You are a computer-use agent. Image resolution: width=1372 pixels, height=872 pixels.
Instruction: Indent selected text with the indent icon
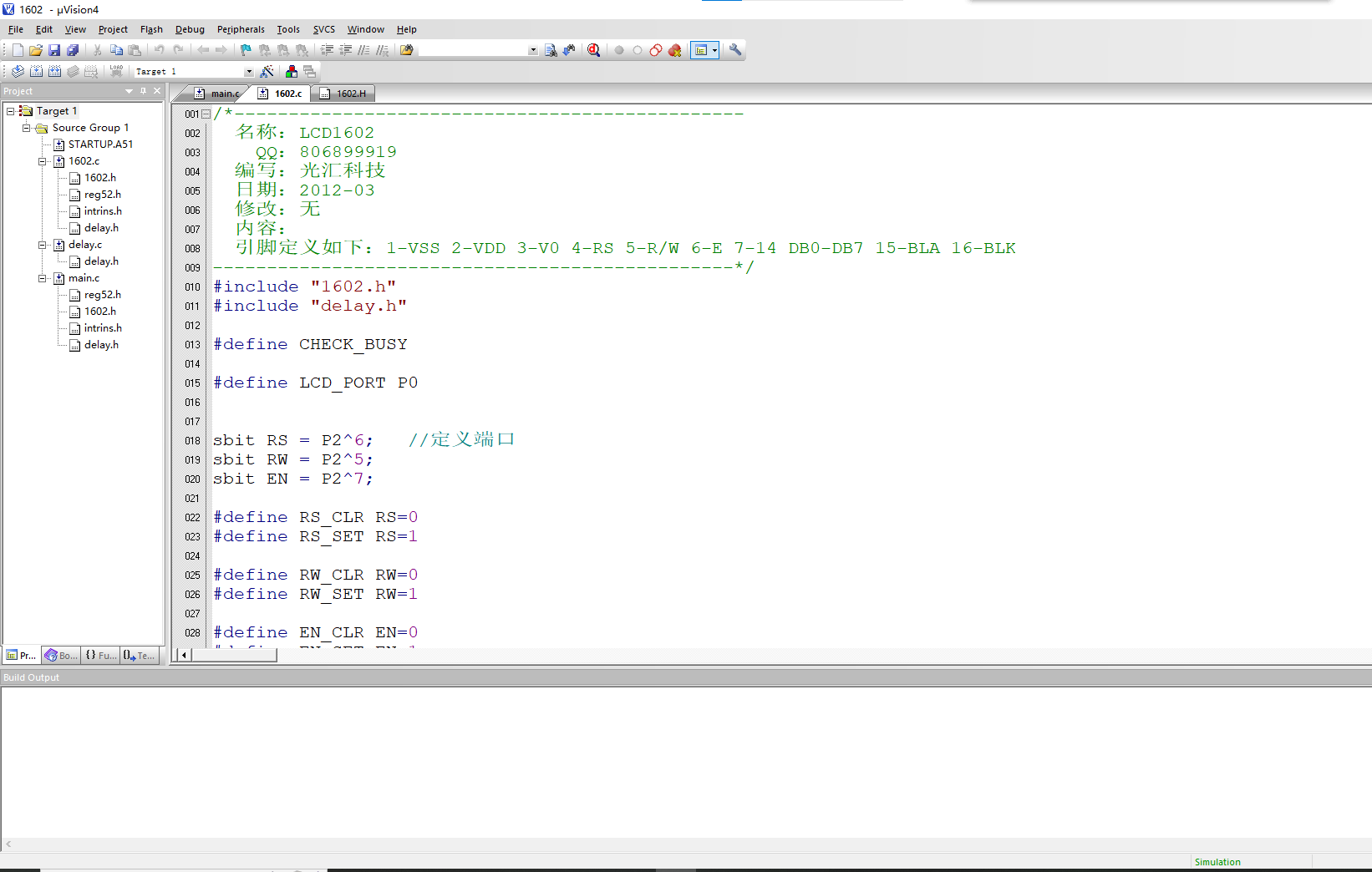327,50
